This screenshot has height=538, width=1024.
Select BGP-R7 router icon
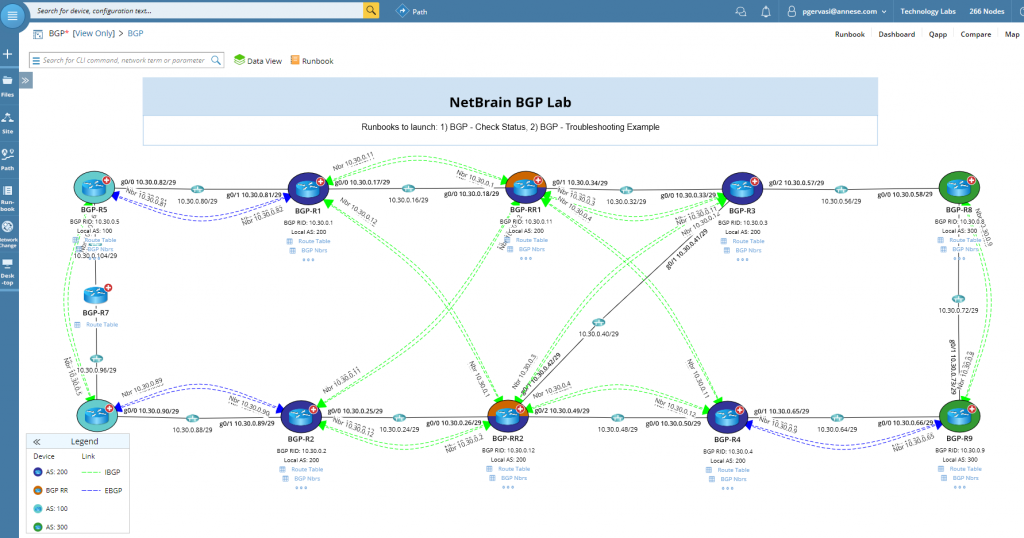click(96, 295)
